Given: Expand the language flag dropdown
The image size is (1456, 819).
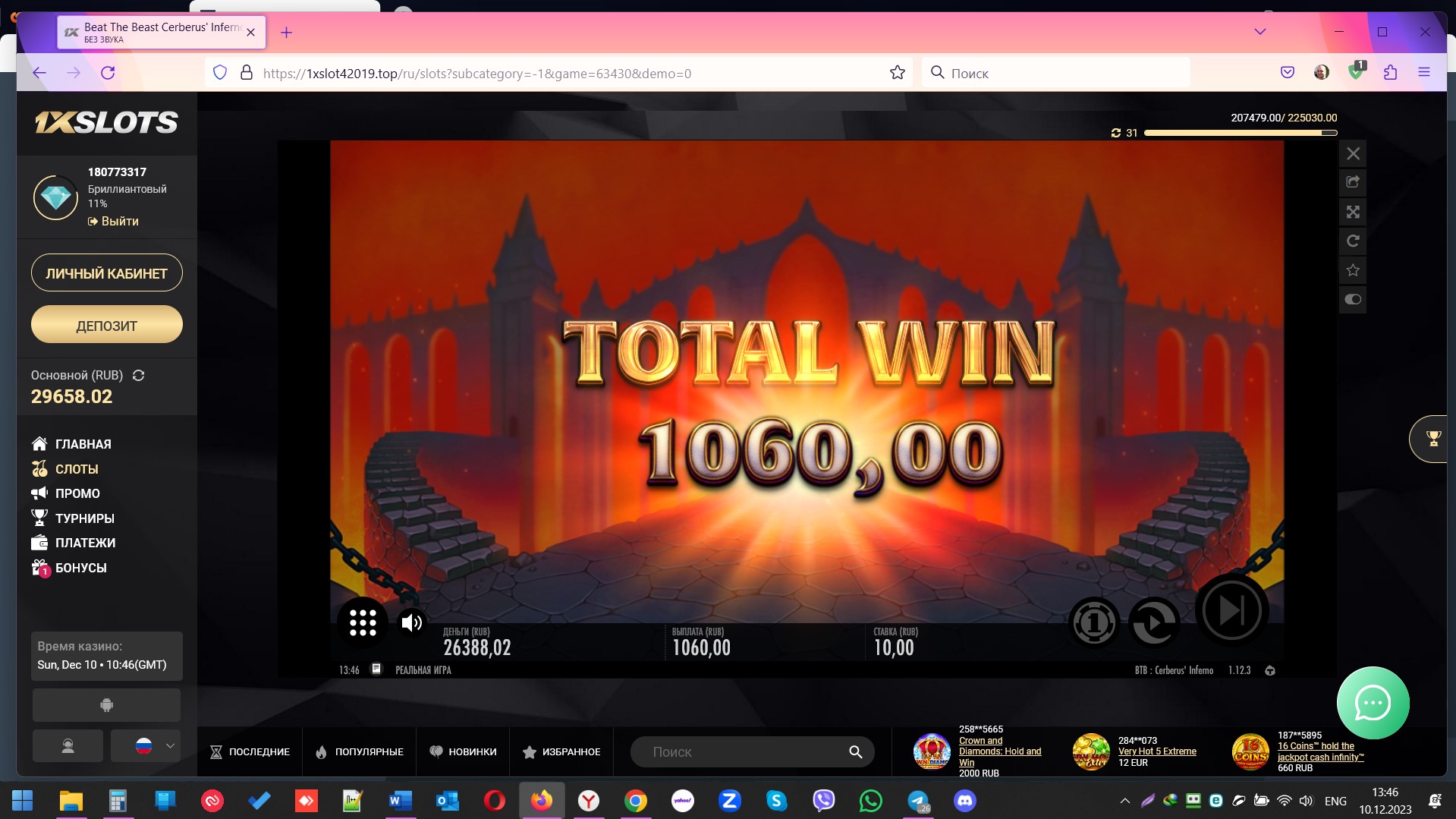Looking at the screenshot, I should coord(146,745).
